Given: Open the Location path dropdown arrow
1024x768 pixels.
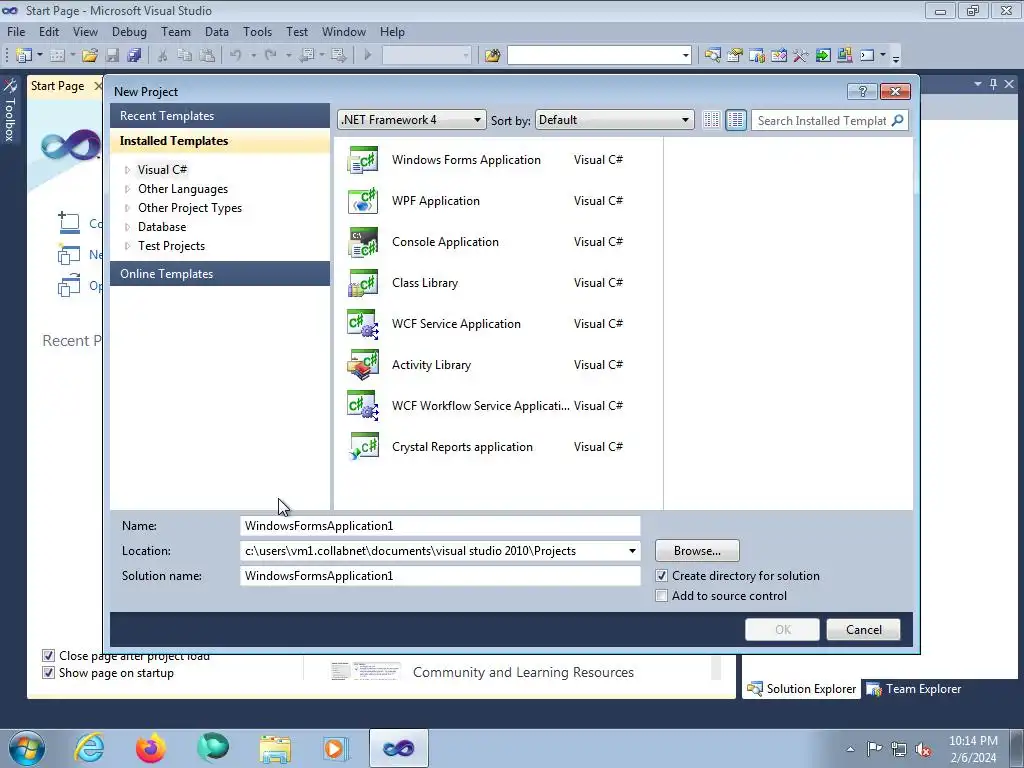Looking at the screenshot, I should [x=632, y=551].
